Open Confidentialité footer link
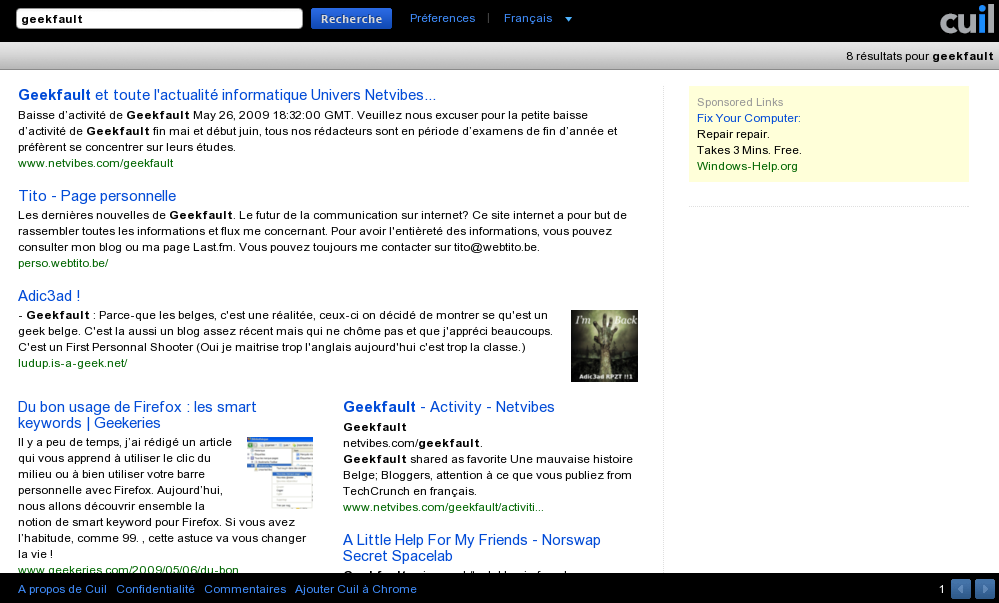This screenshot has width=999, height=603. [155, 589]
